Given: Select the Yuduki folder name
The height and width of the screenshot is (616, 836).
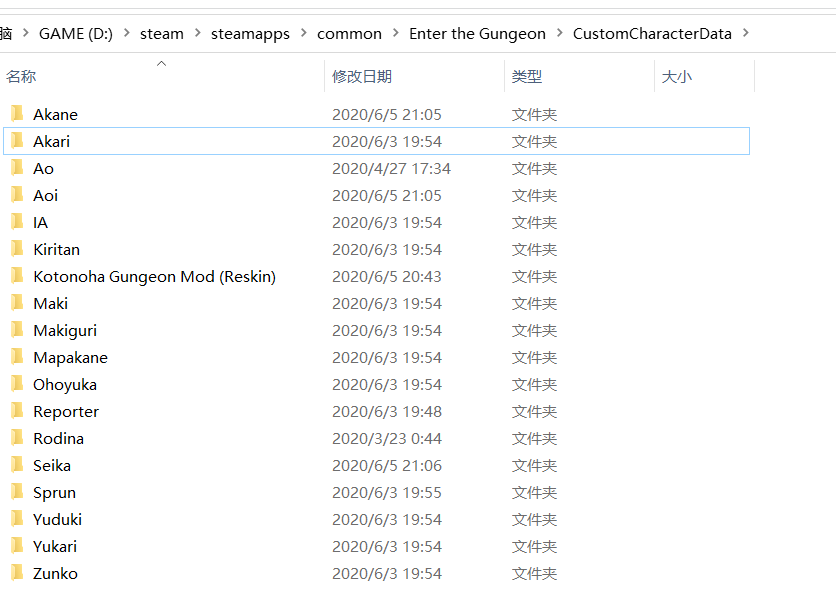Looking at the screenshot, I should pos(58,519).
